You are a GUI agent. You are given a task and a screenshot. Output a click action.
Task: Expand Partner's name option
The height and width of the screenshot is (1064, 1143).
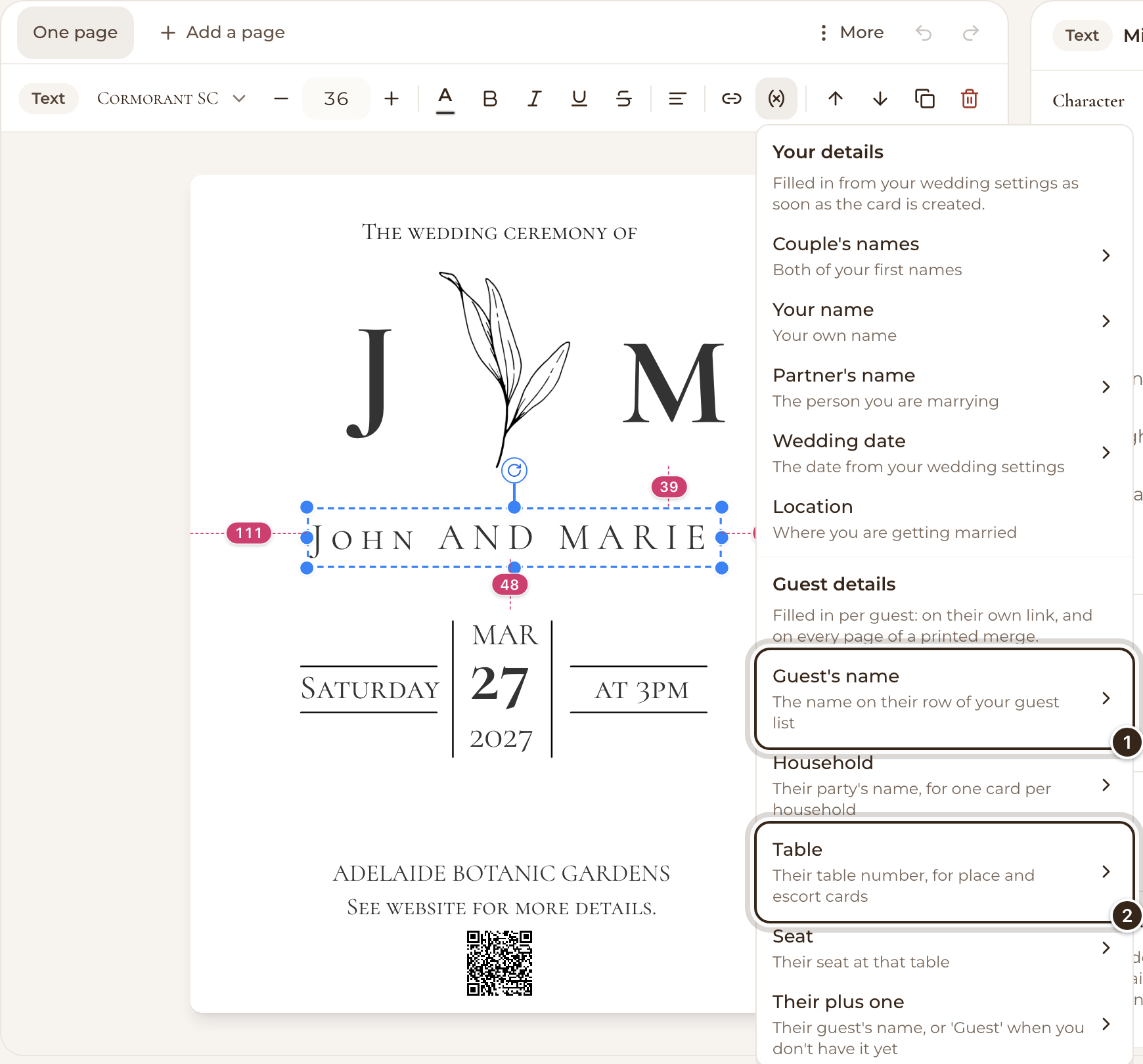click(x=944, y=388)
